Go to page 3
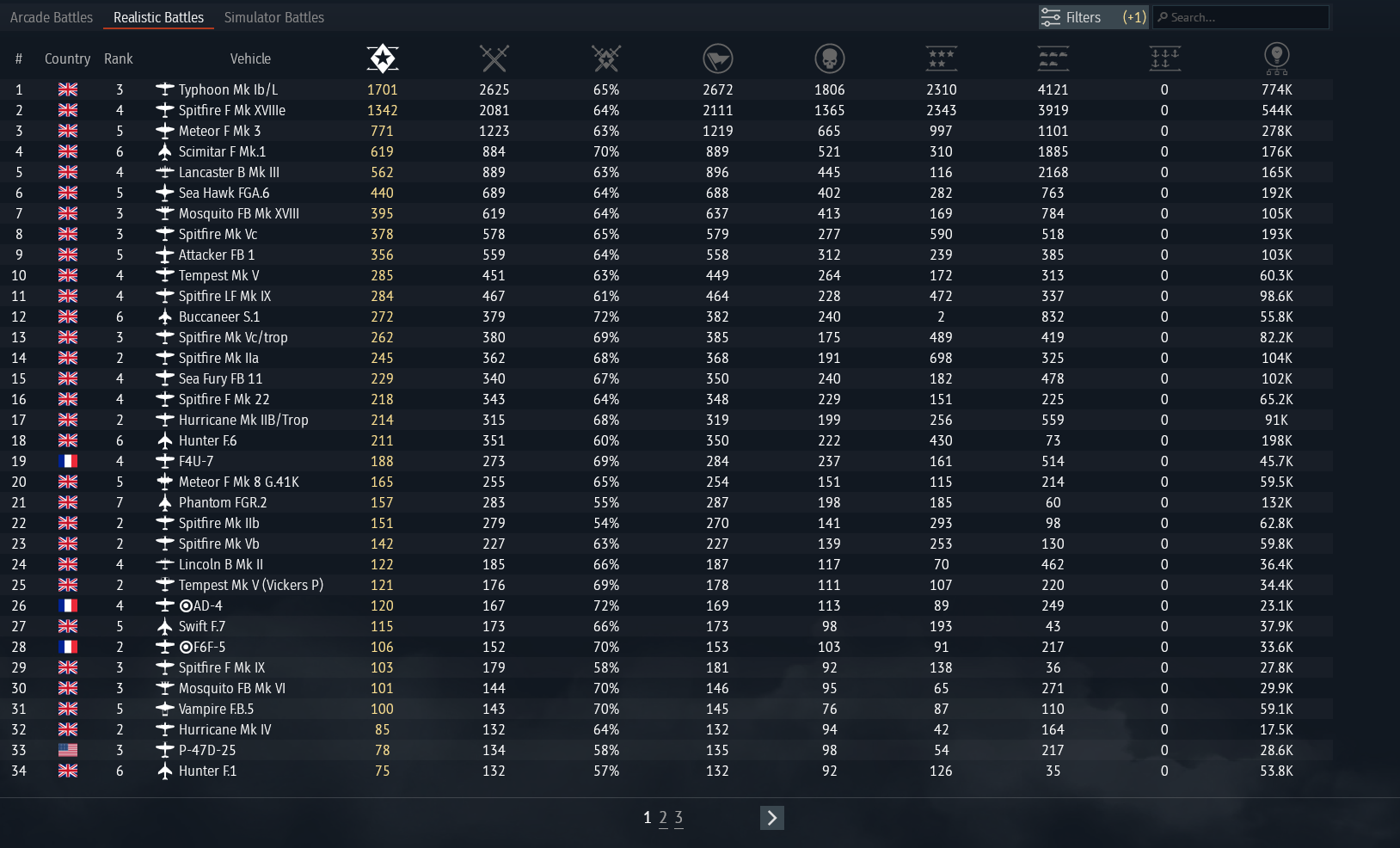1400x848 pixels. (x=679, y=818)
